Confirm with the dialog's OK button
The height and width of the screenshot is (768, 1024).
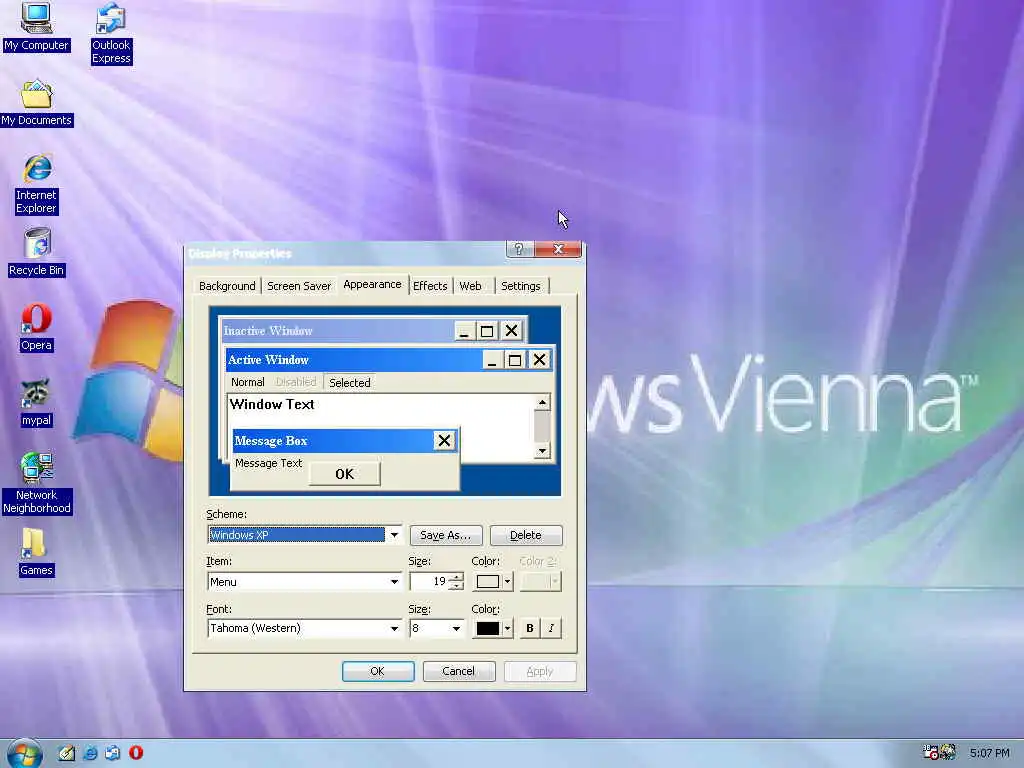click(x=378, y=671)
